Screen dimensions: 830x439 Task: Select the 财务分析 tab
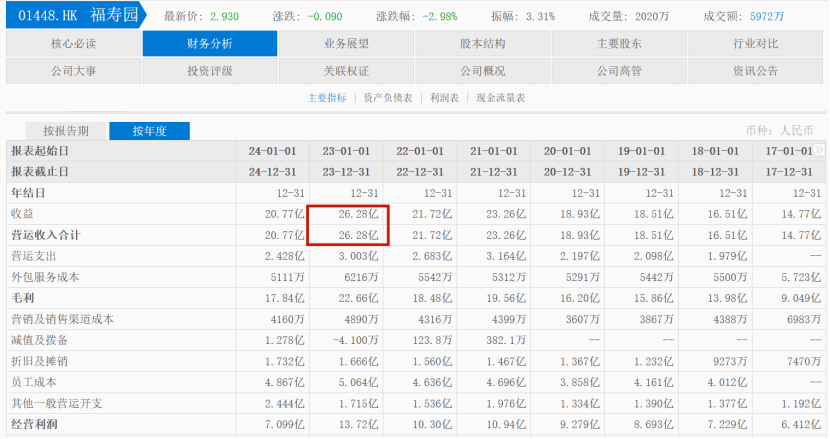(x=209, y=44)
